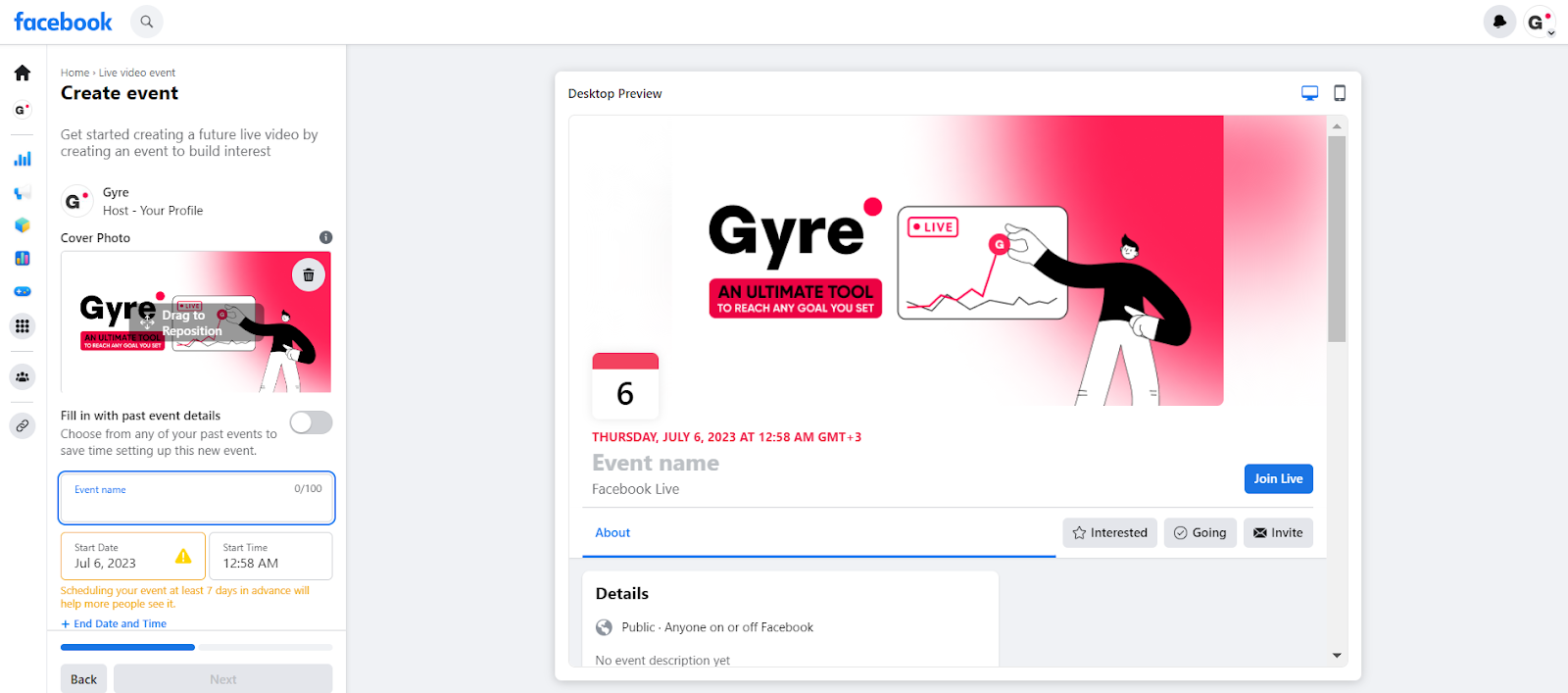Click 'Host - Your Profile' text
This screenshot has height=693, width=1568.
153,211
